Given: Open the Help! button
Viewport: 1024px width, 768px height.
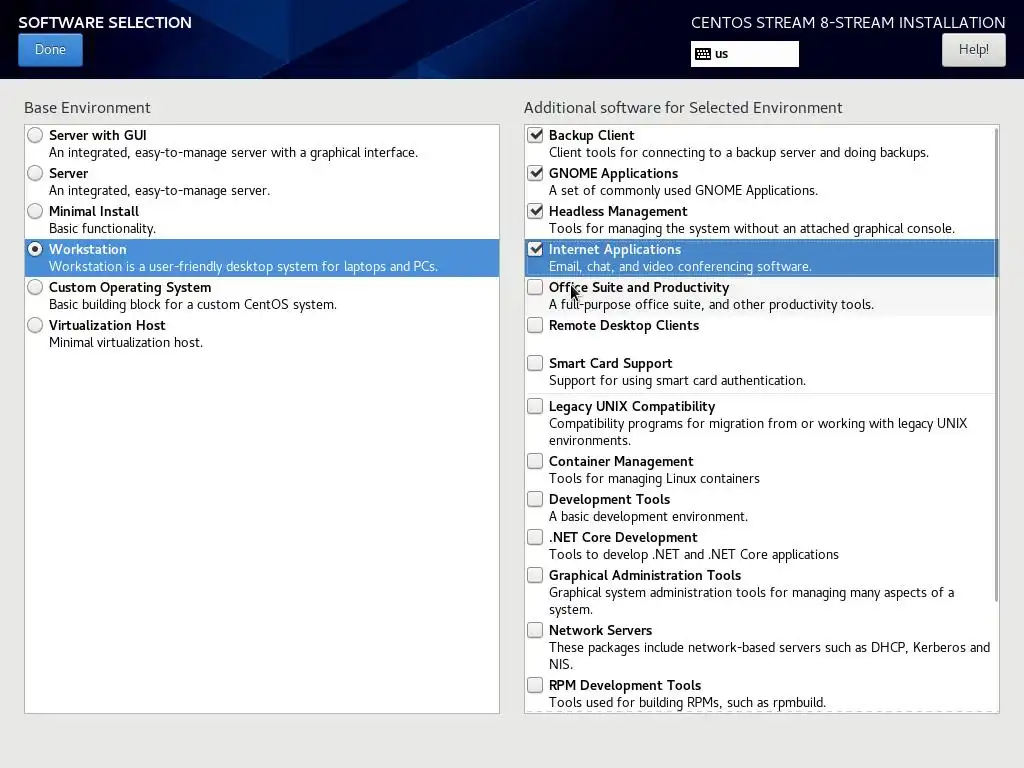Looking at the screenshot, I should (x=973, y=50).
